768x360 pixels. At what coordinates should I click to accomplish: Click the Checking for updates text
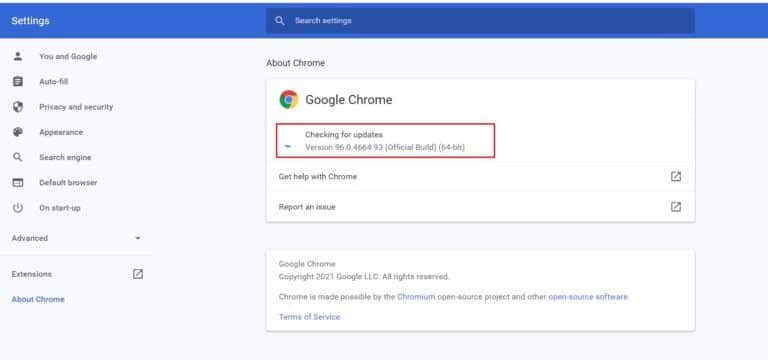(x=344, y=135)
